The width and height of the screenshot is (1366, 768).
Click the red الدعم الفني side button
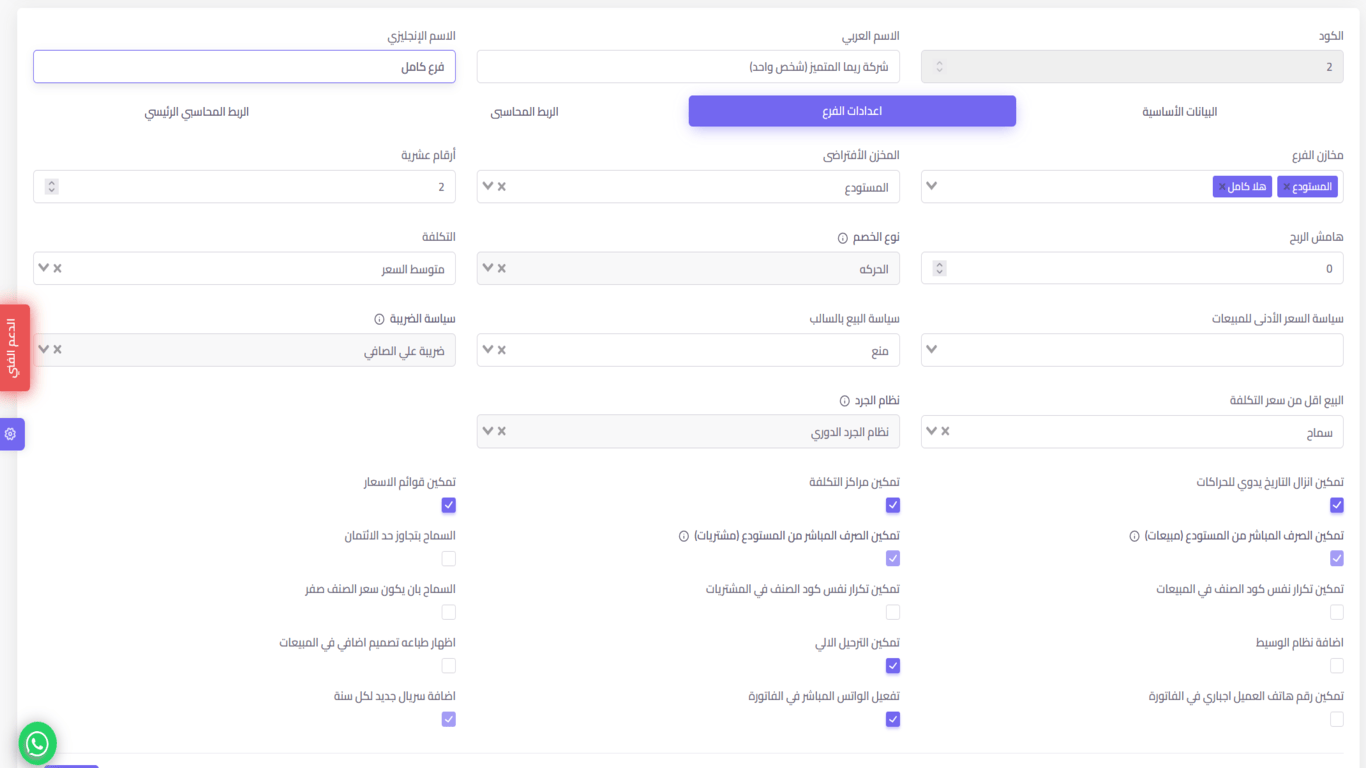(x=13, y=347)
